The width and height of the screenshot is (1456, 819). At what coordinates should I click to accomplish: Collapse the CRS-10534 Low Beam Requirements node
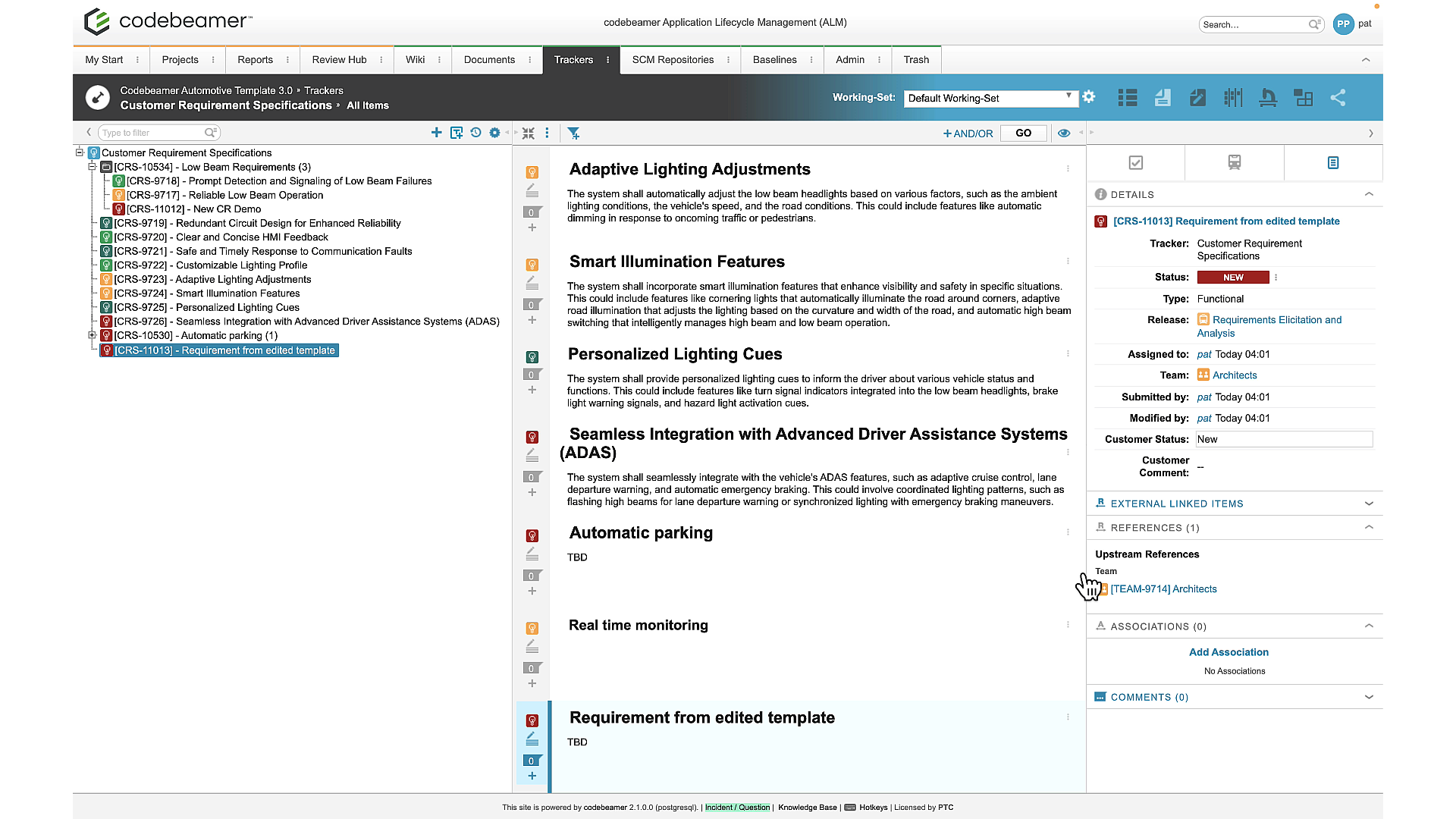(92, 167)
